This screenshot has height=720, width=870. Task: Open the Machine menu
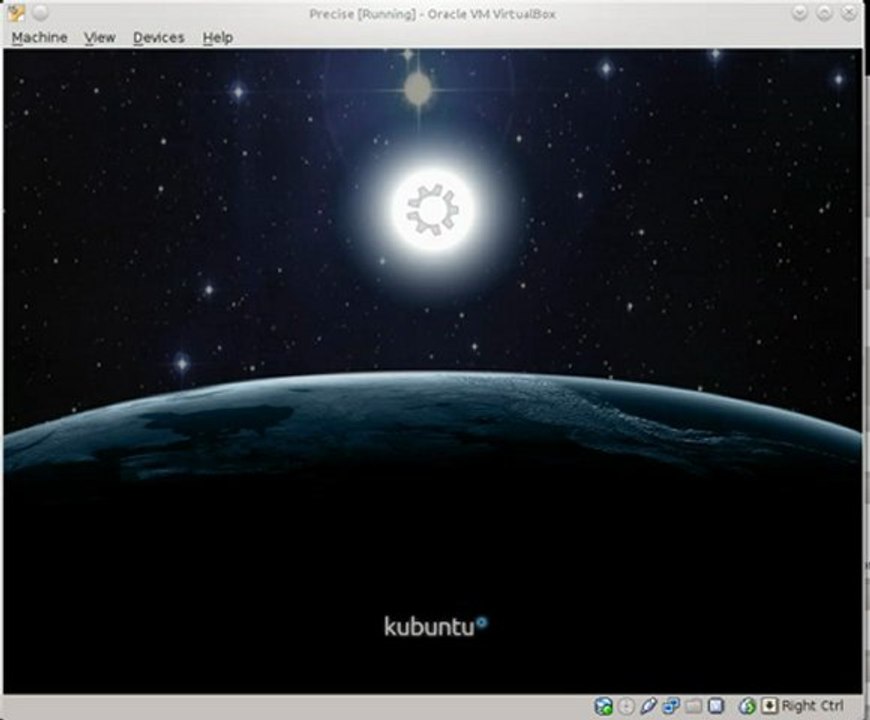(x=39, y=37)
